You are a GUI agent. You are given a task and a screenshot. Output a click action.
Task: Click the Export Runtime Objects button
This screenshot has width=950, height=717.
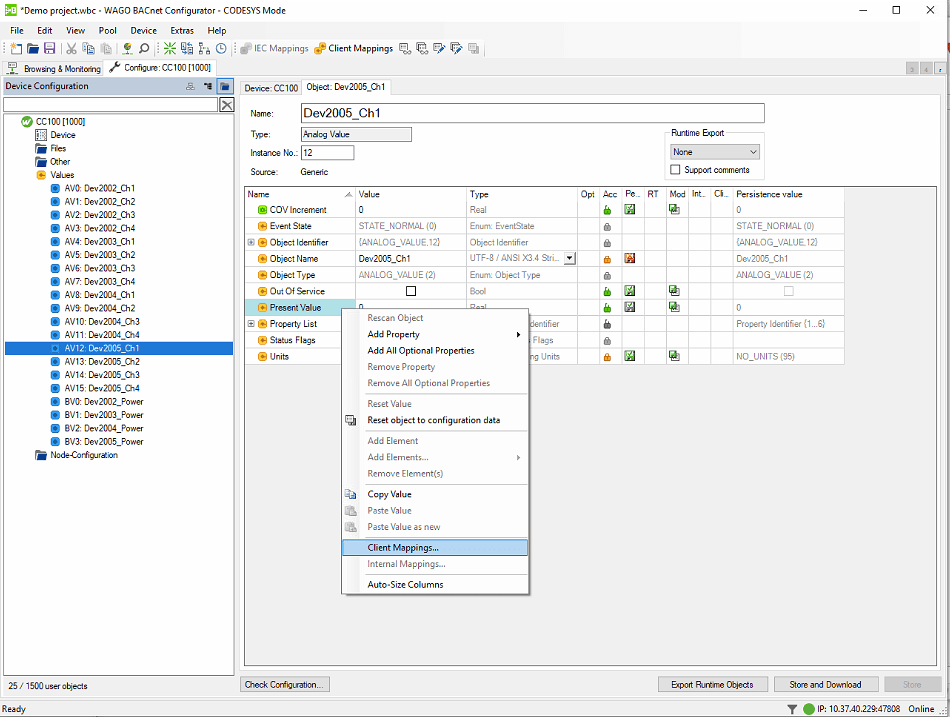(712, 684)
